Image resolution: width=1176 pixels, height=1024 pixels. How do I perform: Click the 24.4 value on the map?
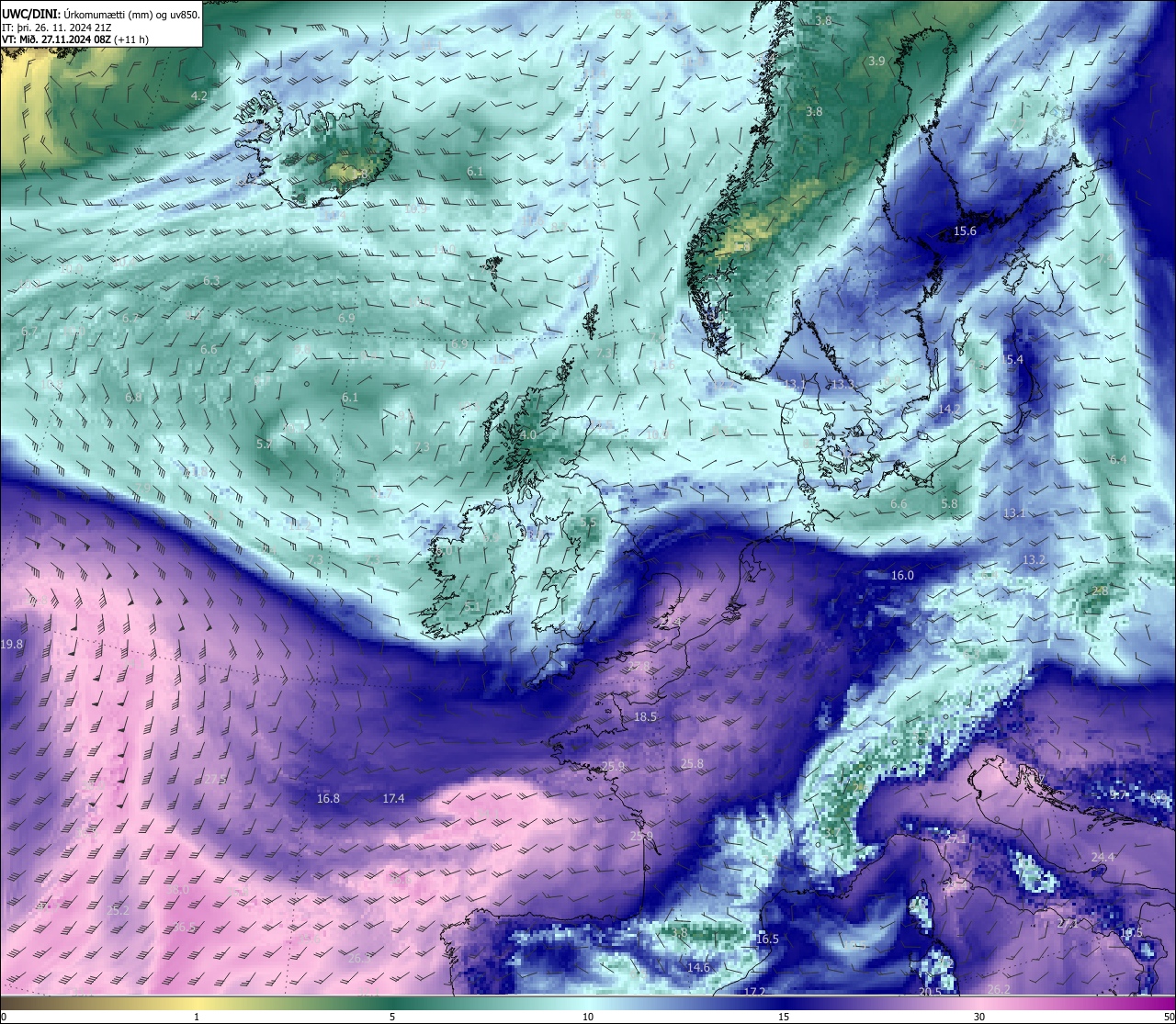pos(1102,857)
